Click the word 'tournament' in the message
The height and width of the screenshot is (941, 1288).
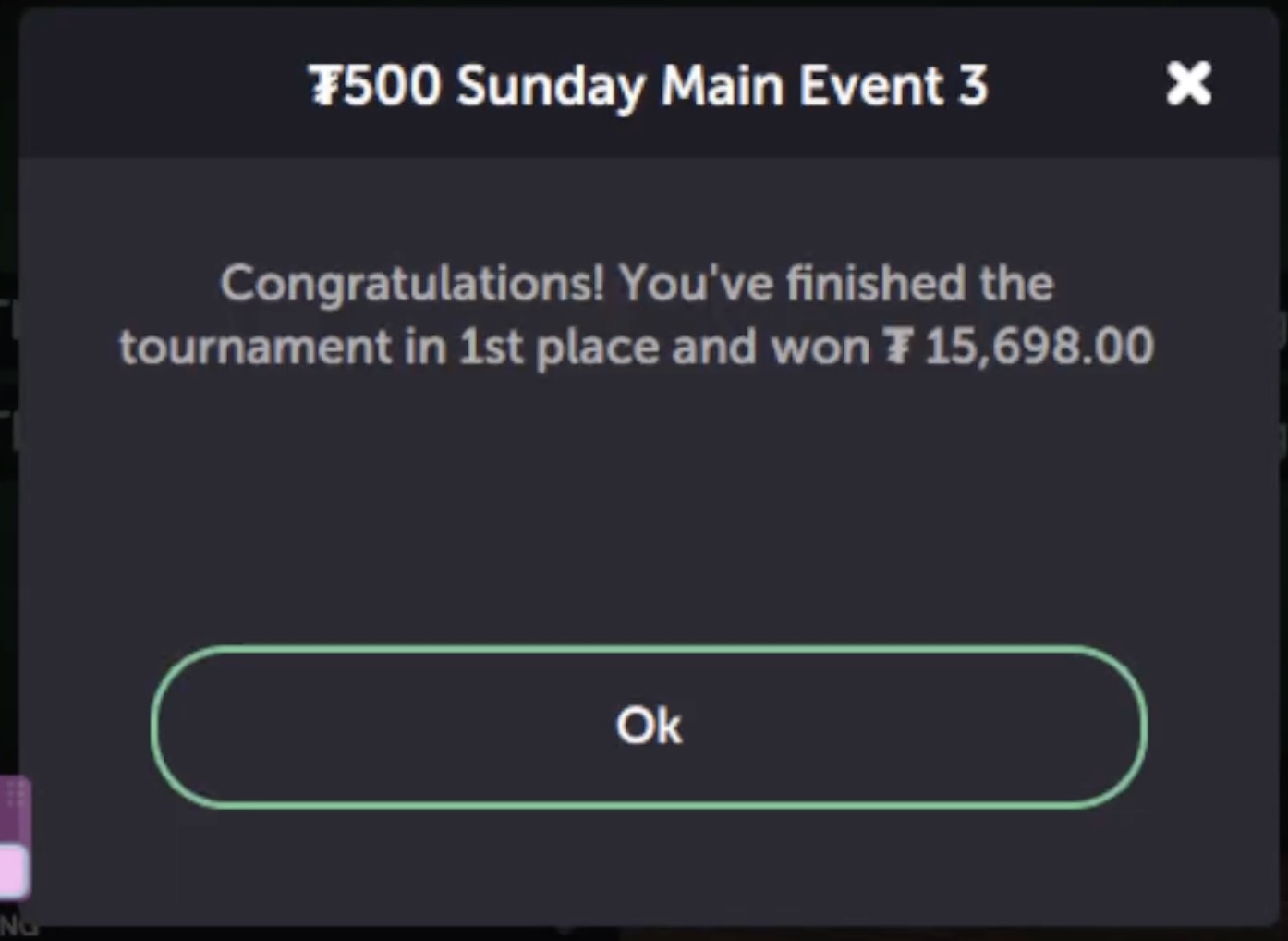point(256,348)
